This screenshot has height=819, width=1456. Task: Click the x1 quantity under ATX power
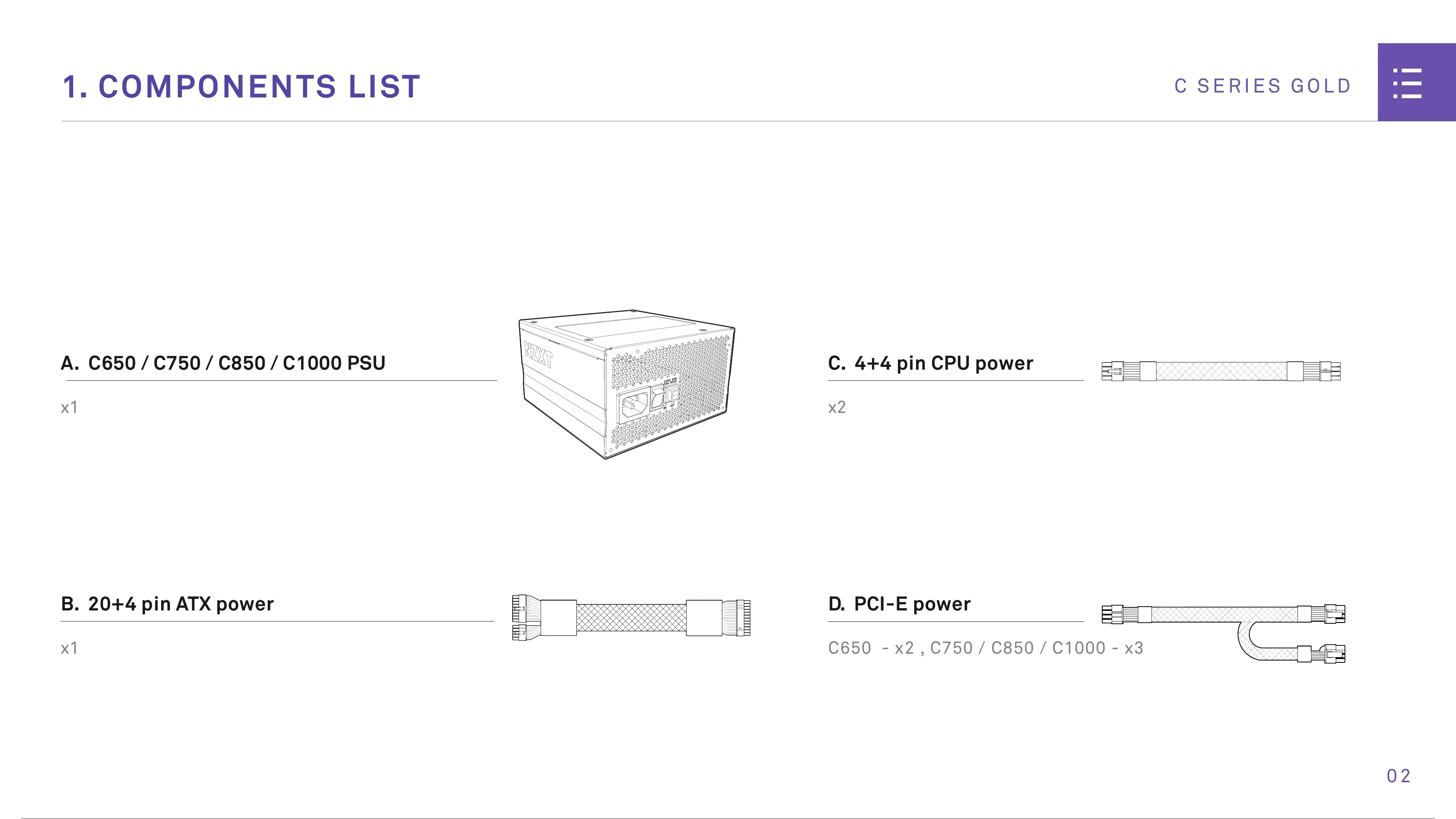pyautogui.click(x=69, y=648)
